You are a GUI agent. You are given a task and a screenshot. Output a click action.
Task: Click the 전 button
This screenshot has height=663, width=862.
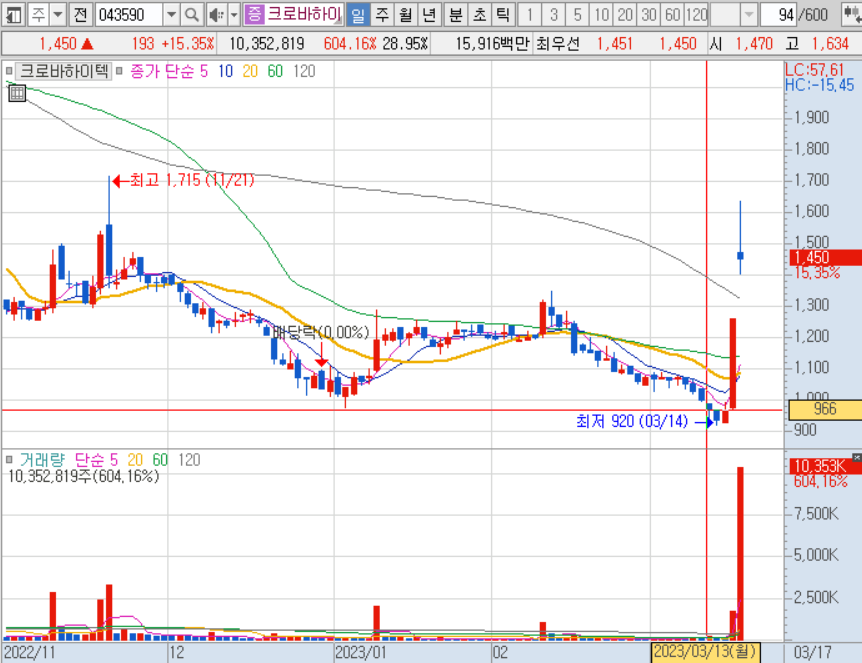coord(80,15)
